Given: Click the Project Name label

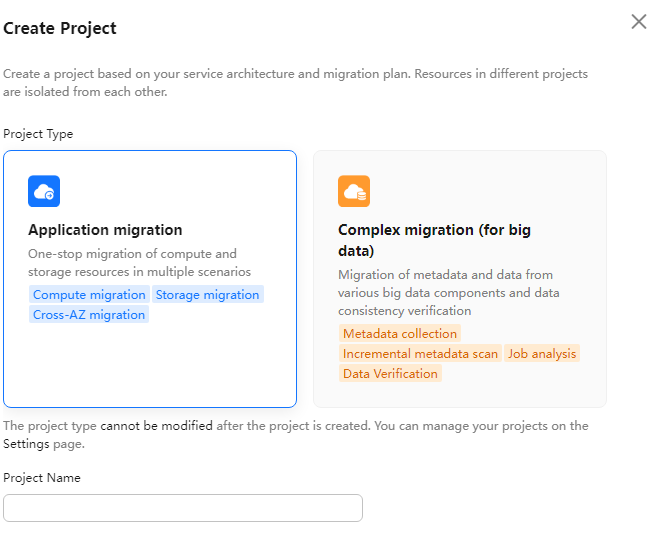Looking at the screenshot, I should pyautogui.click(x=42, y=477).
